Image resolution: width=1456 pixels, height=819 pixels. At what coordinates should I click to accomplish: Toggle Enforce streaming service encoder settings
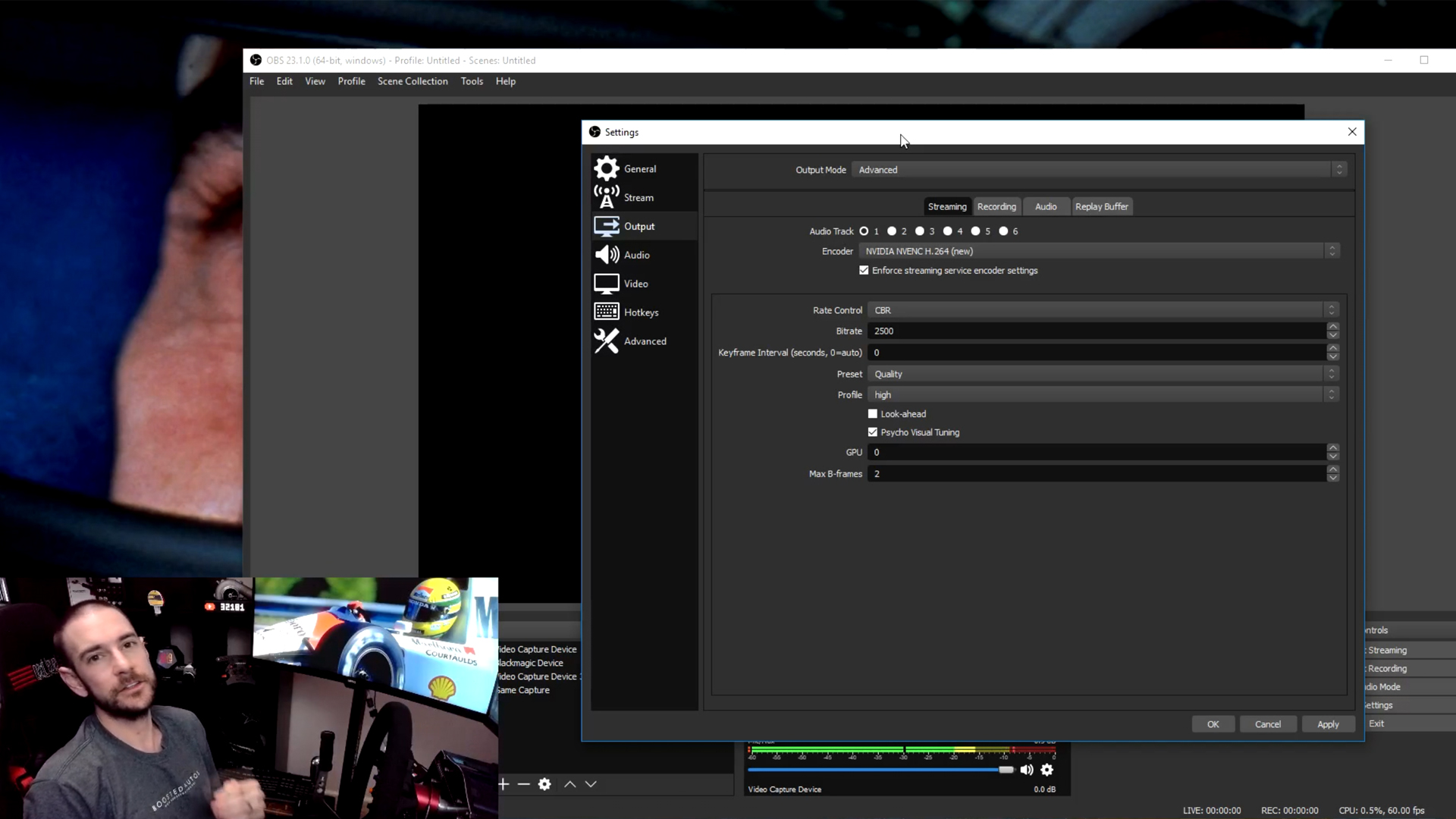[x=864, y=271]
